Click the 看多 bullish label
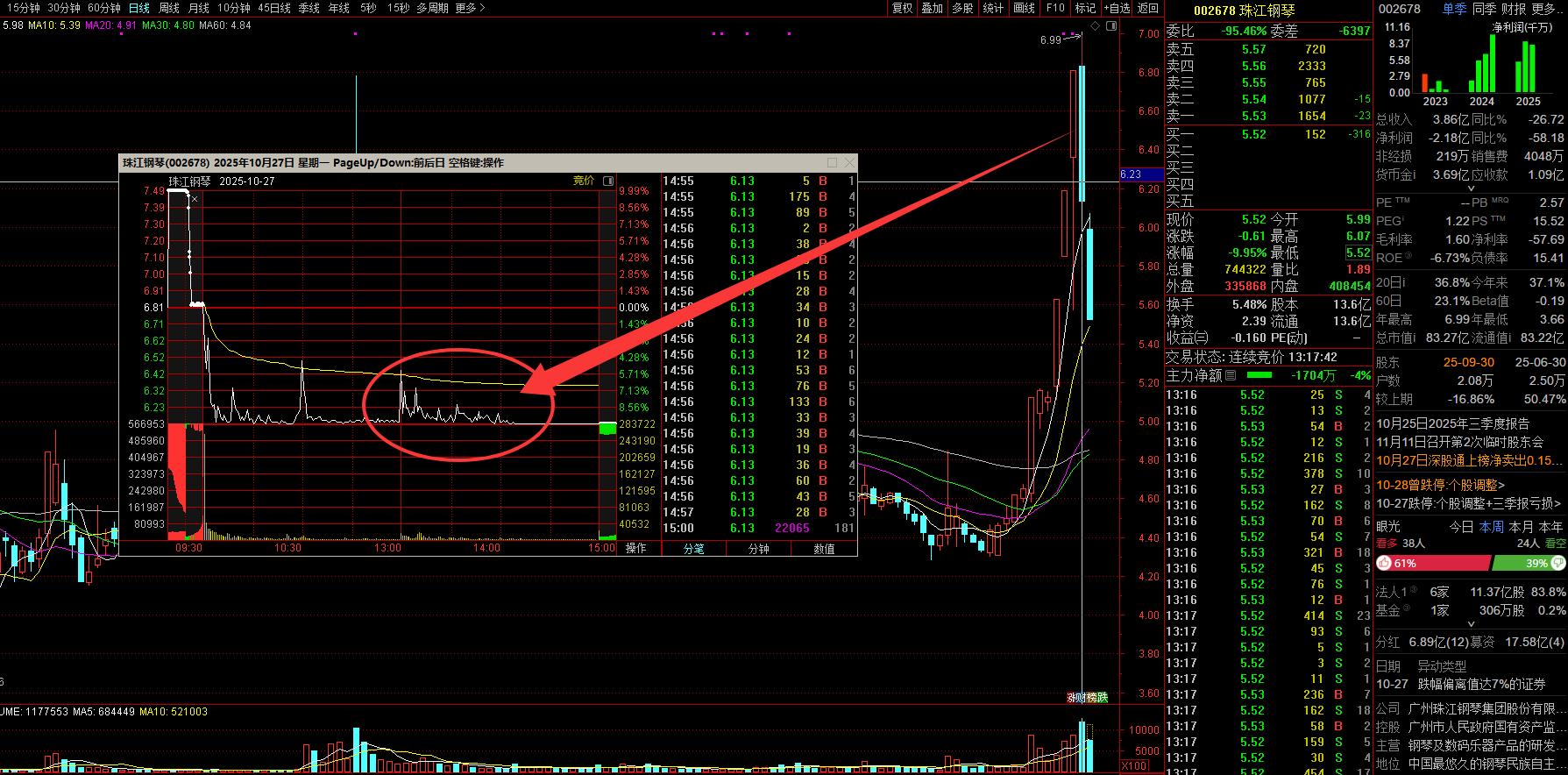Screen dimensions: 1568x775 (1387, 544)
